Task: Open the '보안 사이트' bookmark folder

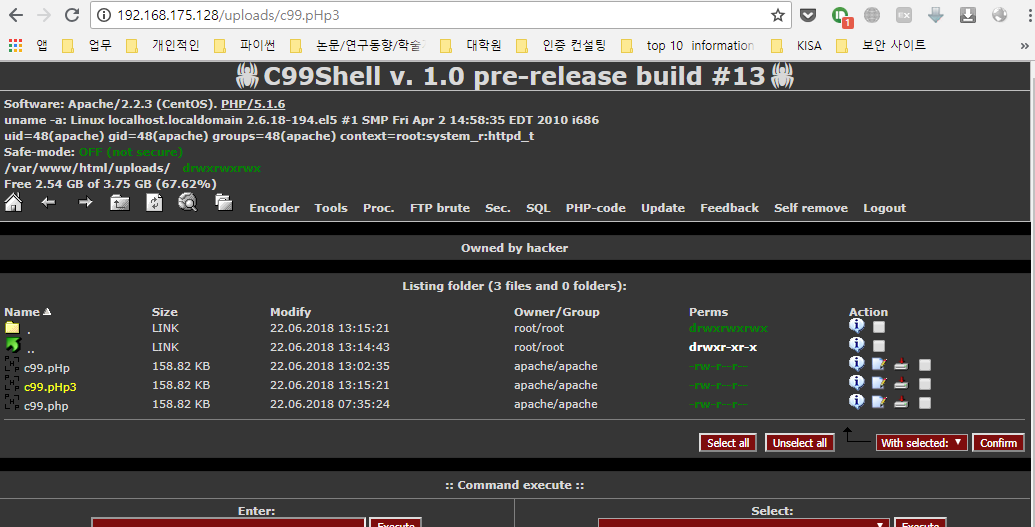Action: click(881, 46)
